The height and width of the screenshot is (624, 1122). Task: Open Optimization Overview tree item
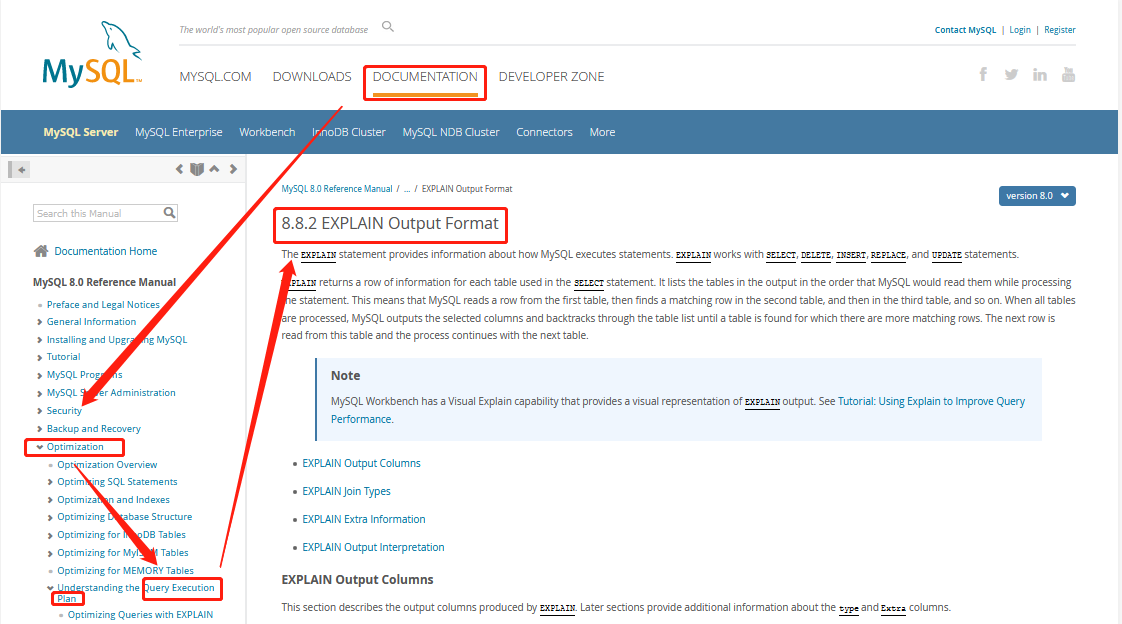[x=107, y=465]
